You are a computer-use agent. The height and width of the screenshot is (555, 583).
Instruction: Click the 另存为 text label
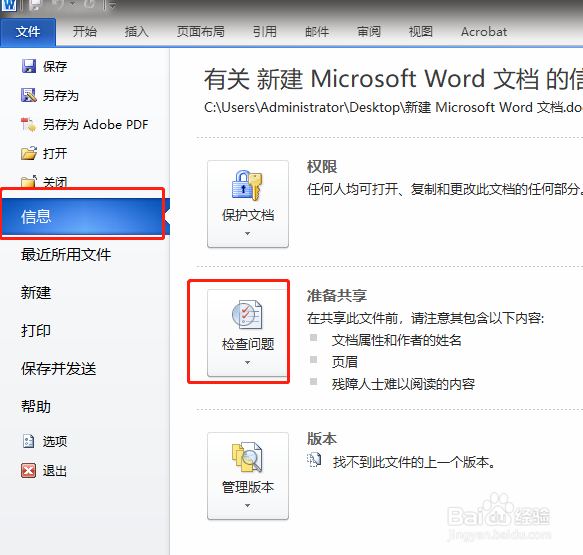[x=61, y=96]
